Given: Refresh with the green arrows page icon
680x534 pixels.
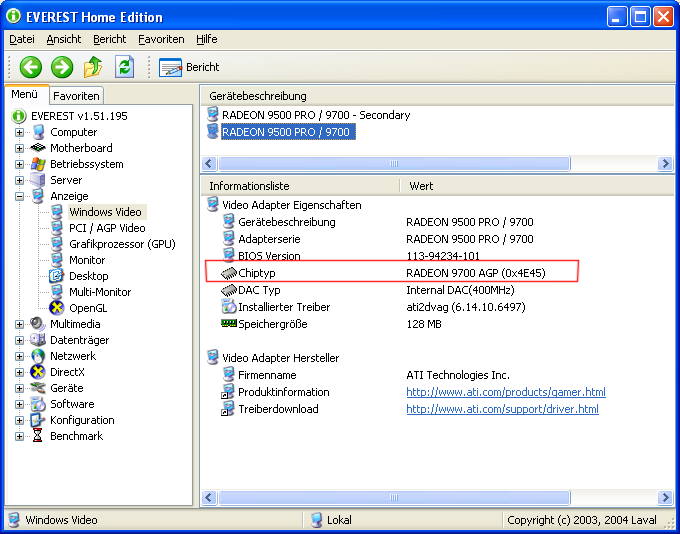Looking at the screenshot, I should tap(124, 67).
